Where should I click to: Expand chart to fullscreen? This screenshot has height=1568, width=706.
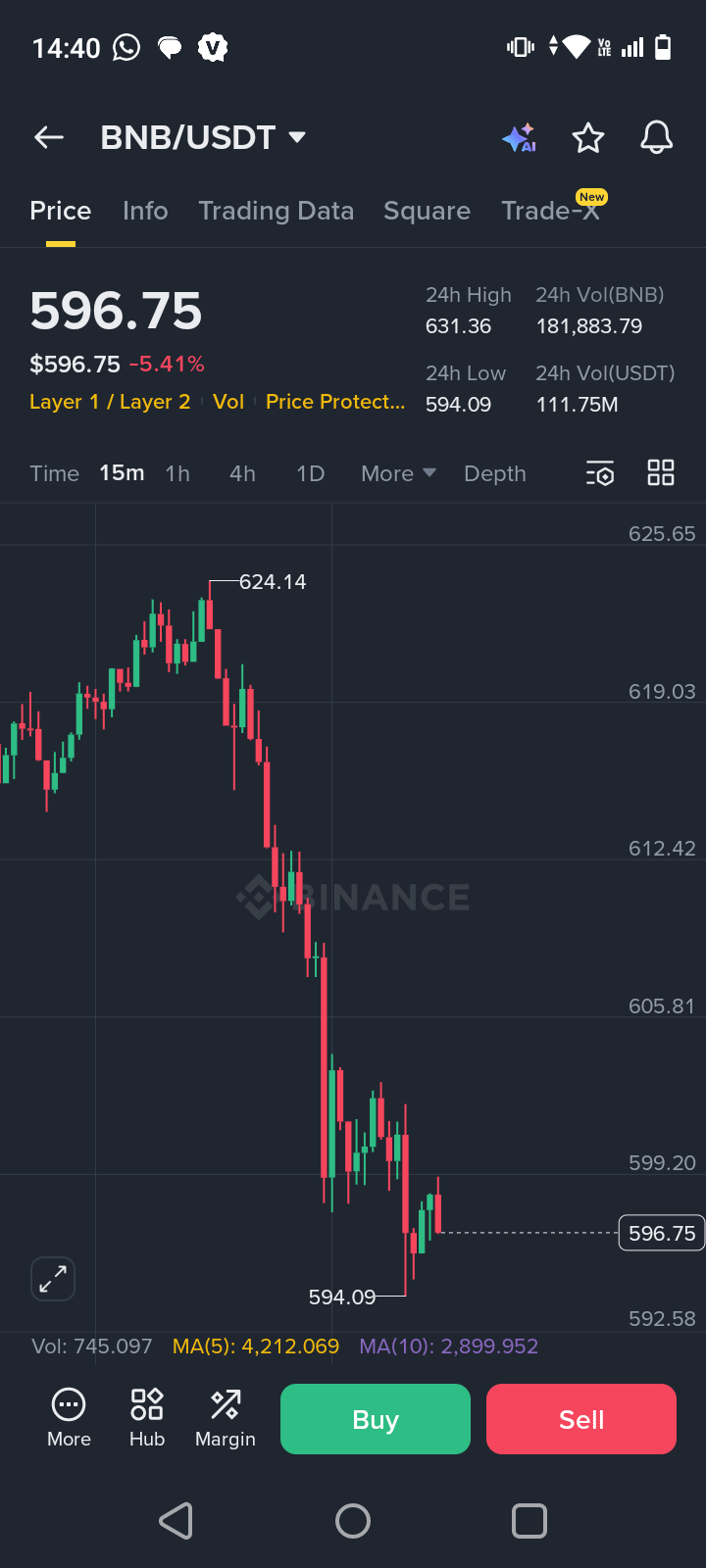pos(53,1279)
